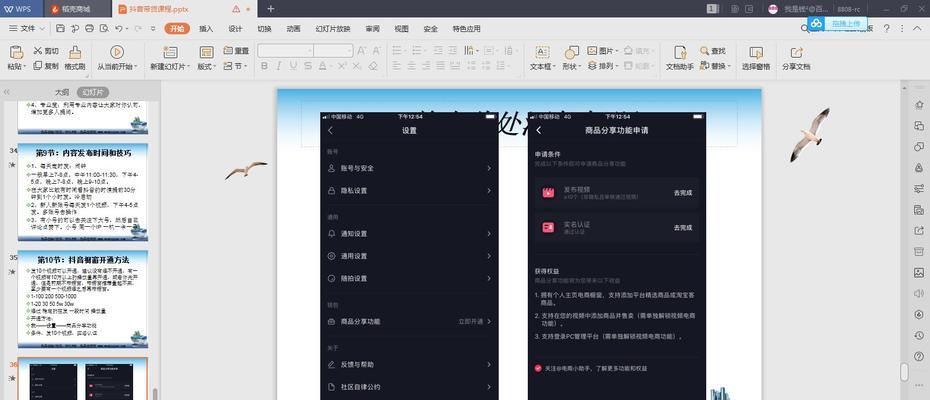Open the font size dropdown
The height and width of the screenshot is (400, 930).
click(348, 51)
